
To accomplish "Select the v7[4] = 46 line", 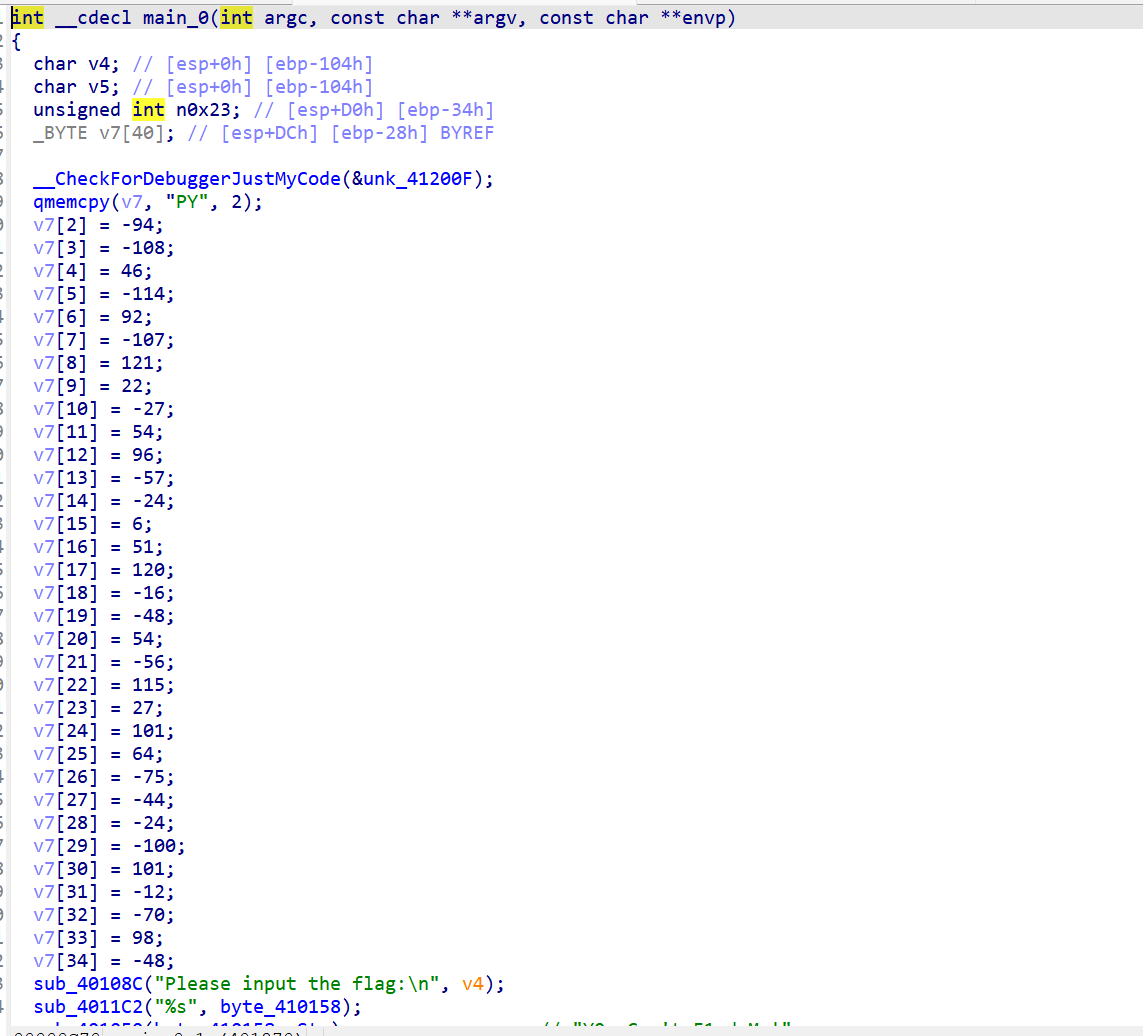I will (93, 270).
